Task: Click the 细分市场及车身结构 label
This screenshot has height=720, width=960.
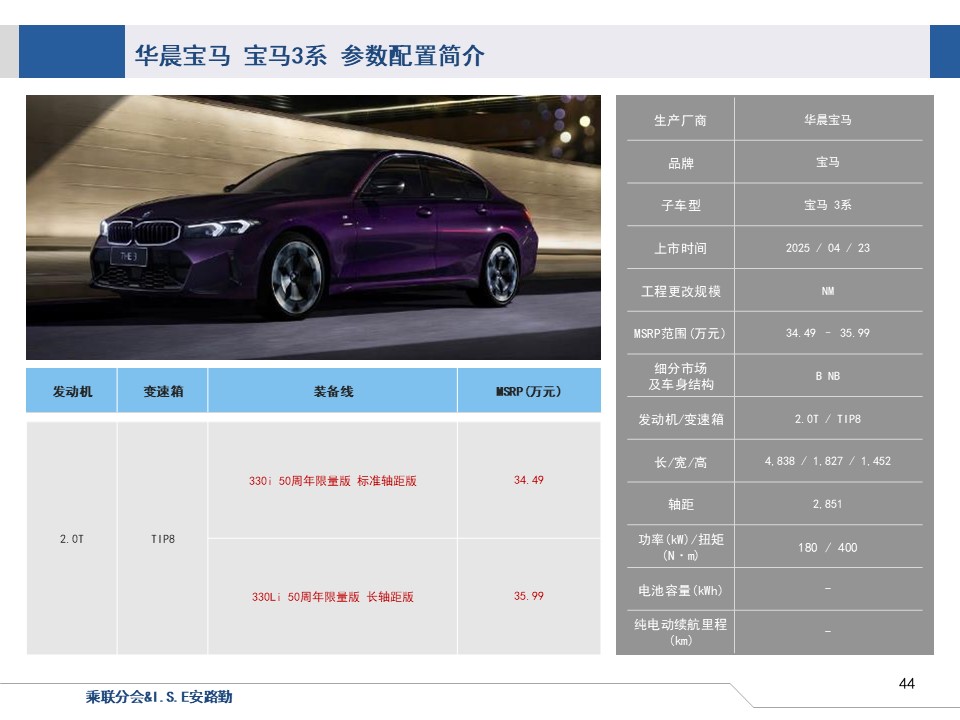Action: [x=680, y=376]
